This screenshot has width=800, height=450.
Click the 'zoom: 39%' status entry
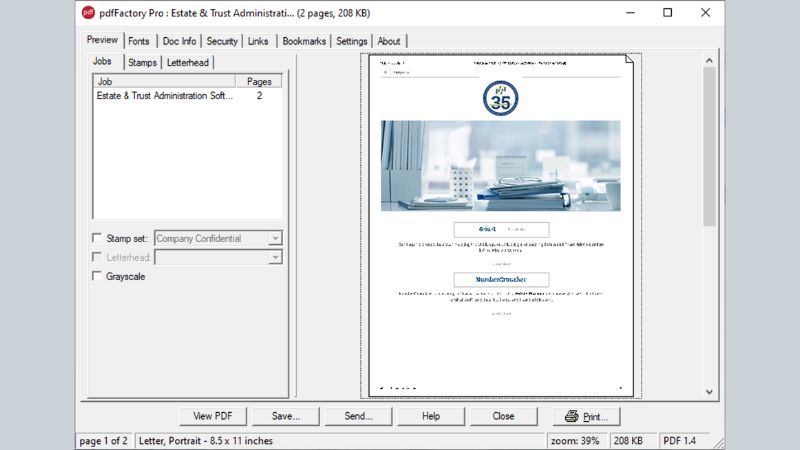click(x=576, y=441)
